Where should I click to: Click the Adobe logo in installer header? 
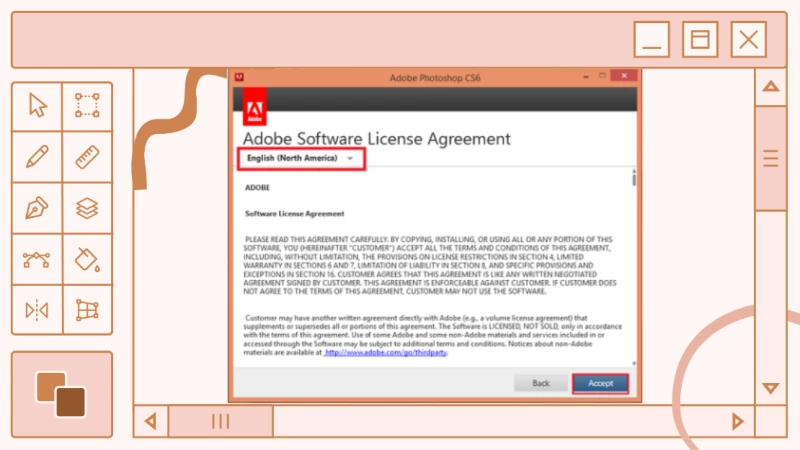click(254, 110)
